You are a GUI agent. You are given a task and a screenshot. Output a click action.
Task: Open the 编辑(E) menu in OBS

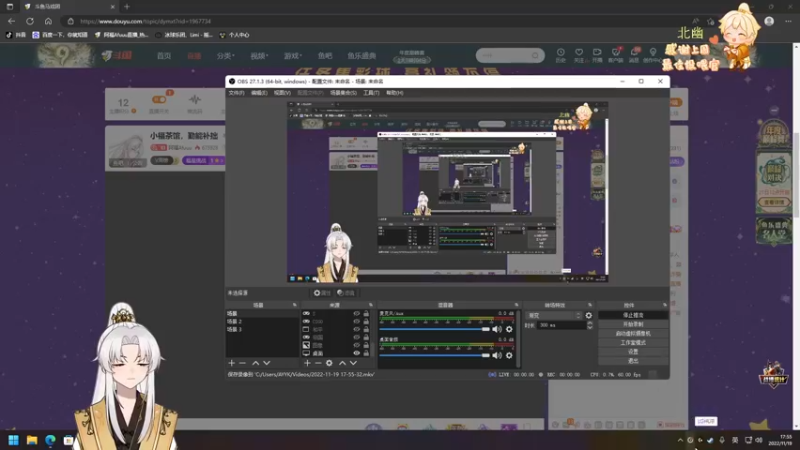[x=259, y=93]
